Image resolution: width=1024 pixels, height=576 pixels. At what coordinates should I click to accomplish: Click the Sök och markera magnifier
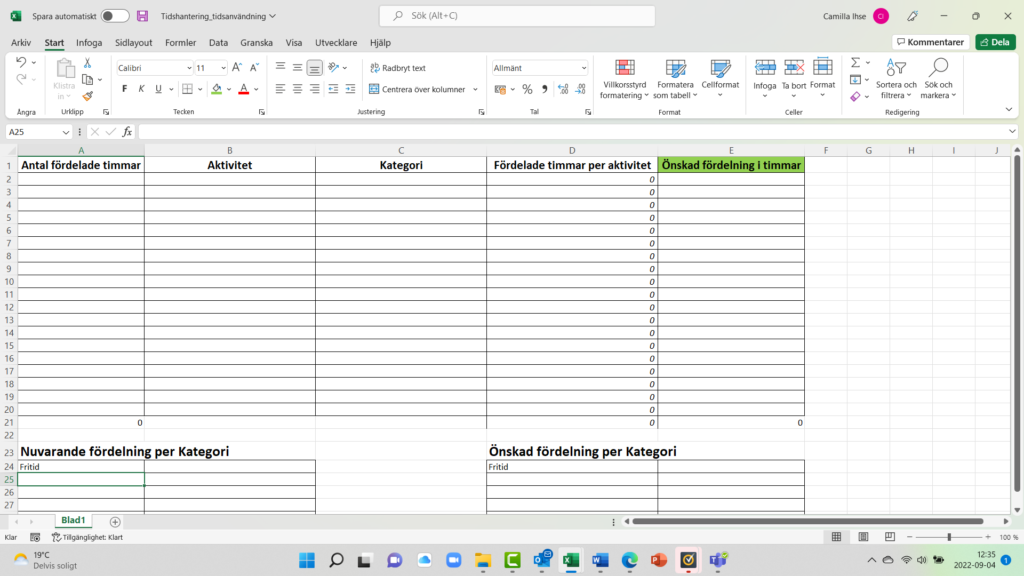938,68
